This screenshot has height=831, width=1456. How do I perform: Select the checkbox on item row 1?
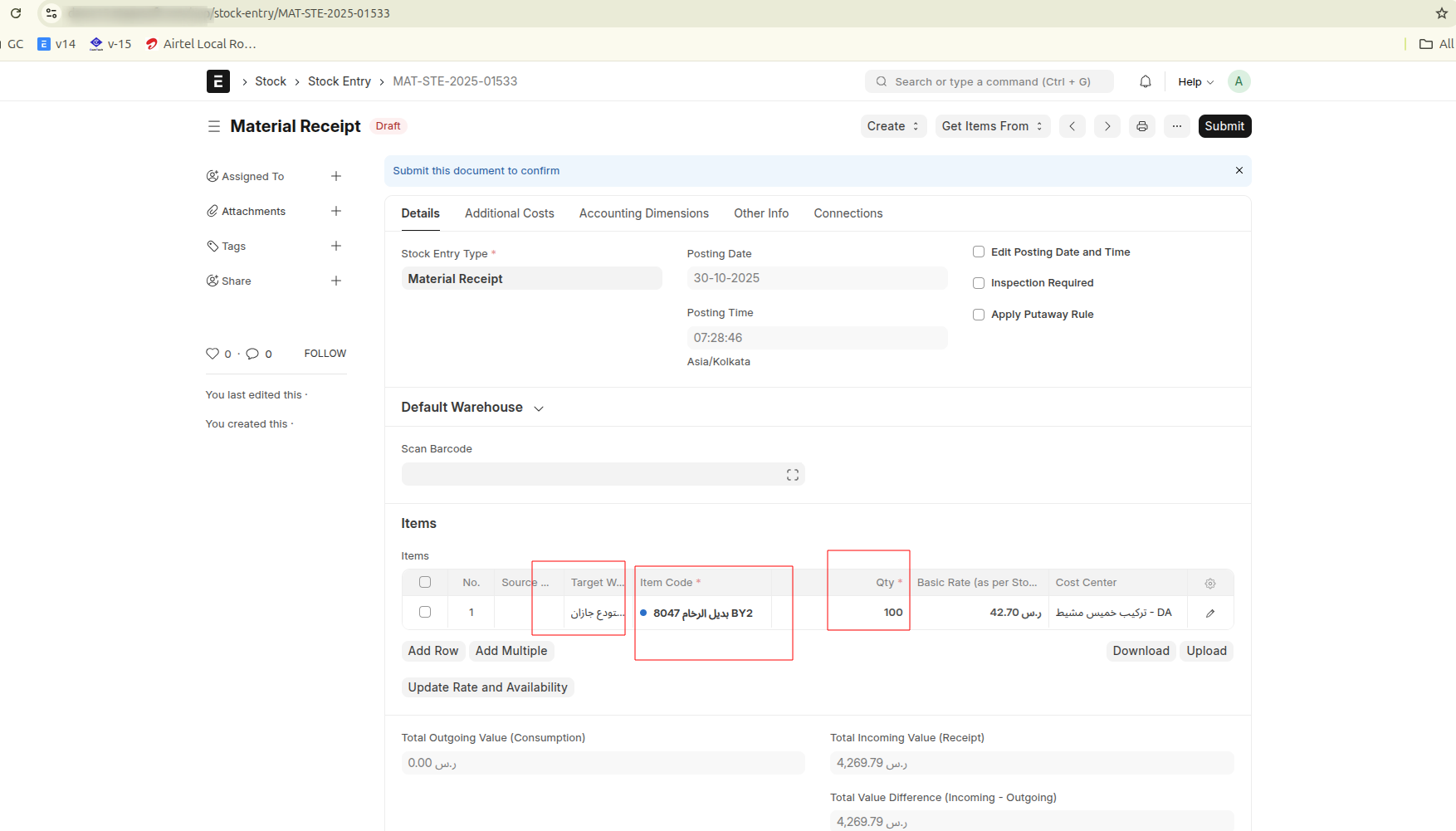click(424, 612)
